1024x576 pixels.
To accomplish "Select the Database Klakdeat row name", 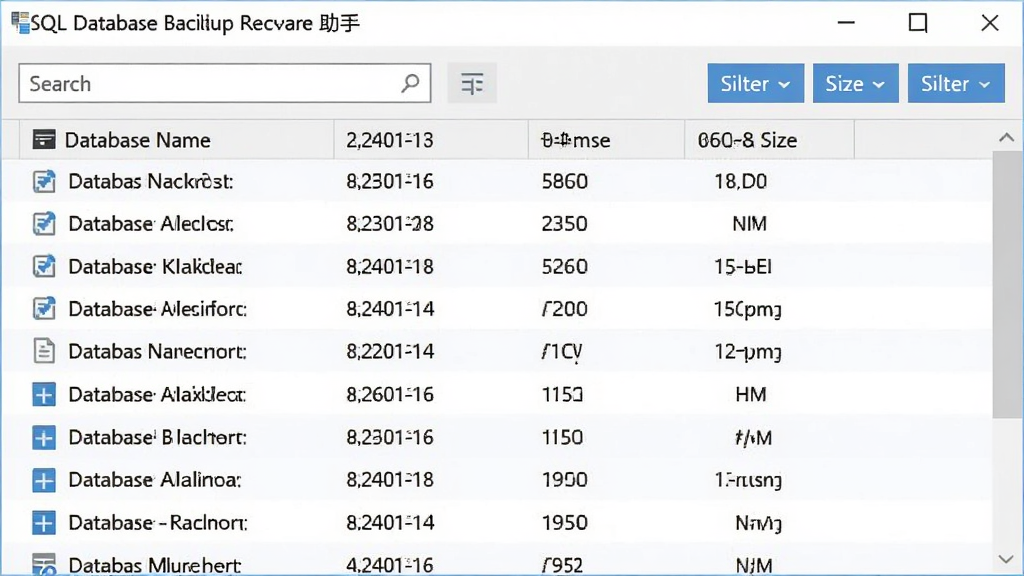I will click(x=155, y=266).
